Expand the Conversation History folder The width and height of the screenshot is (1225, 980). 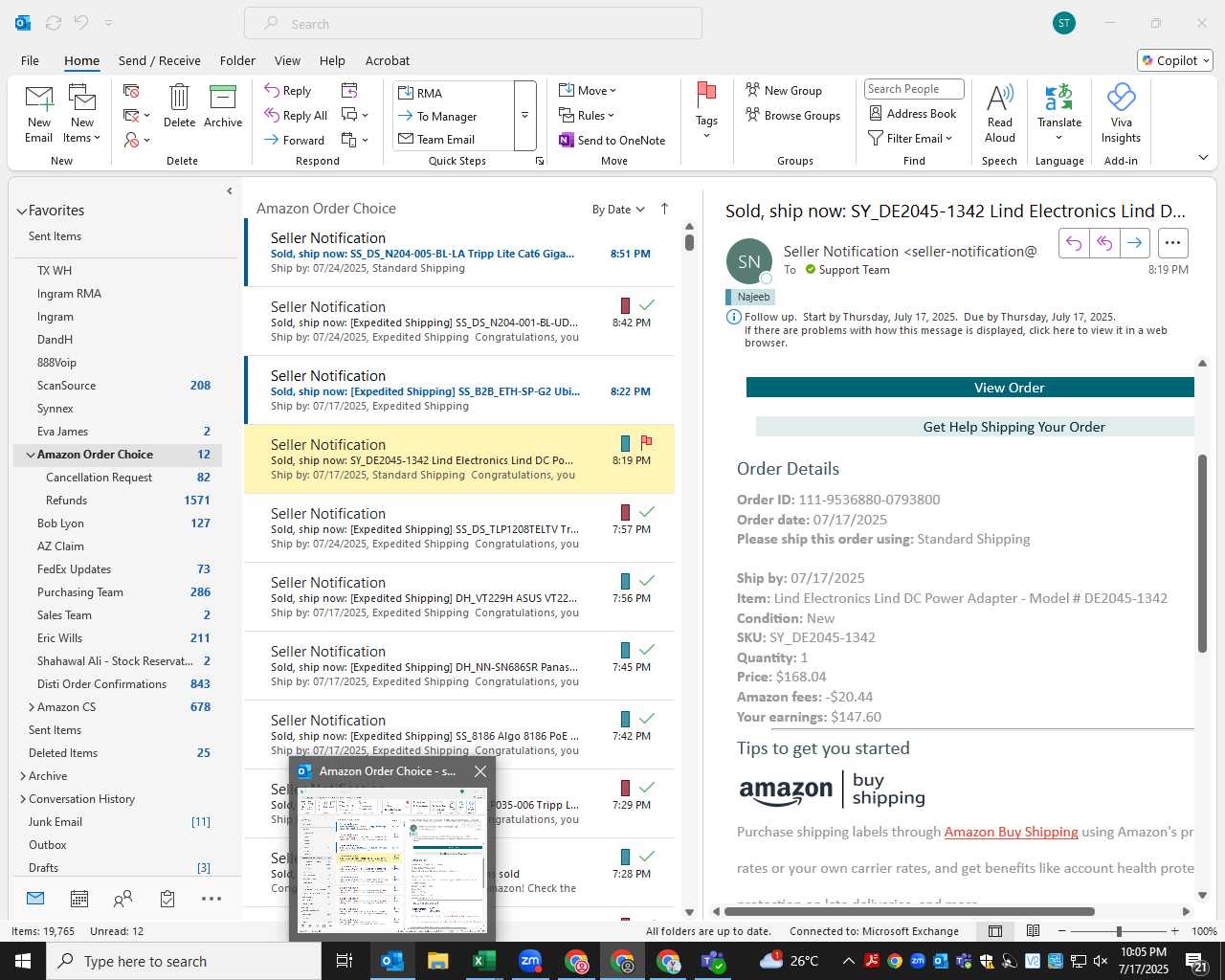point(23,799)
